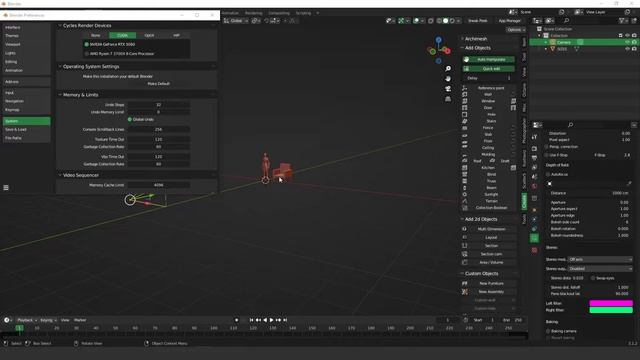The height and width of the screenshot is (360, 640).
Task: Click the Stairs object icon
Action: [464, 121]
